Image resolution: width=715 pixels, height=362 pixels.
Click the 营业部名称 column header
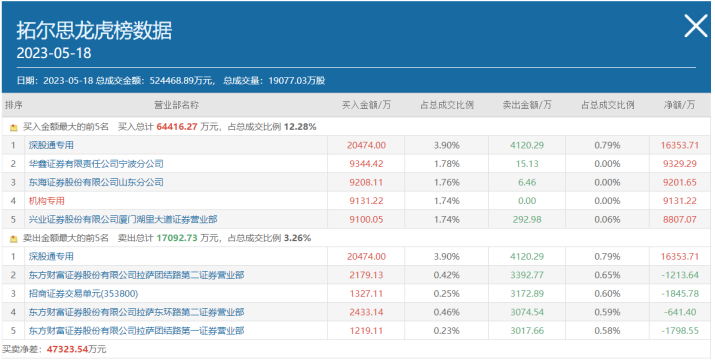coord(176,105)
